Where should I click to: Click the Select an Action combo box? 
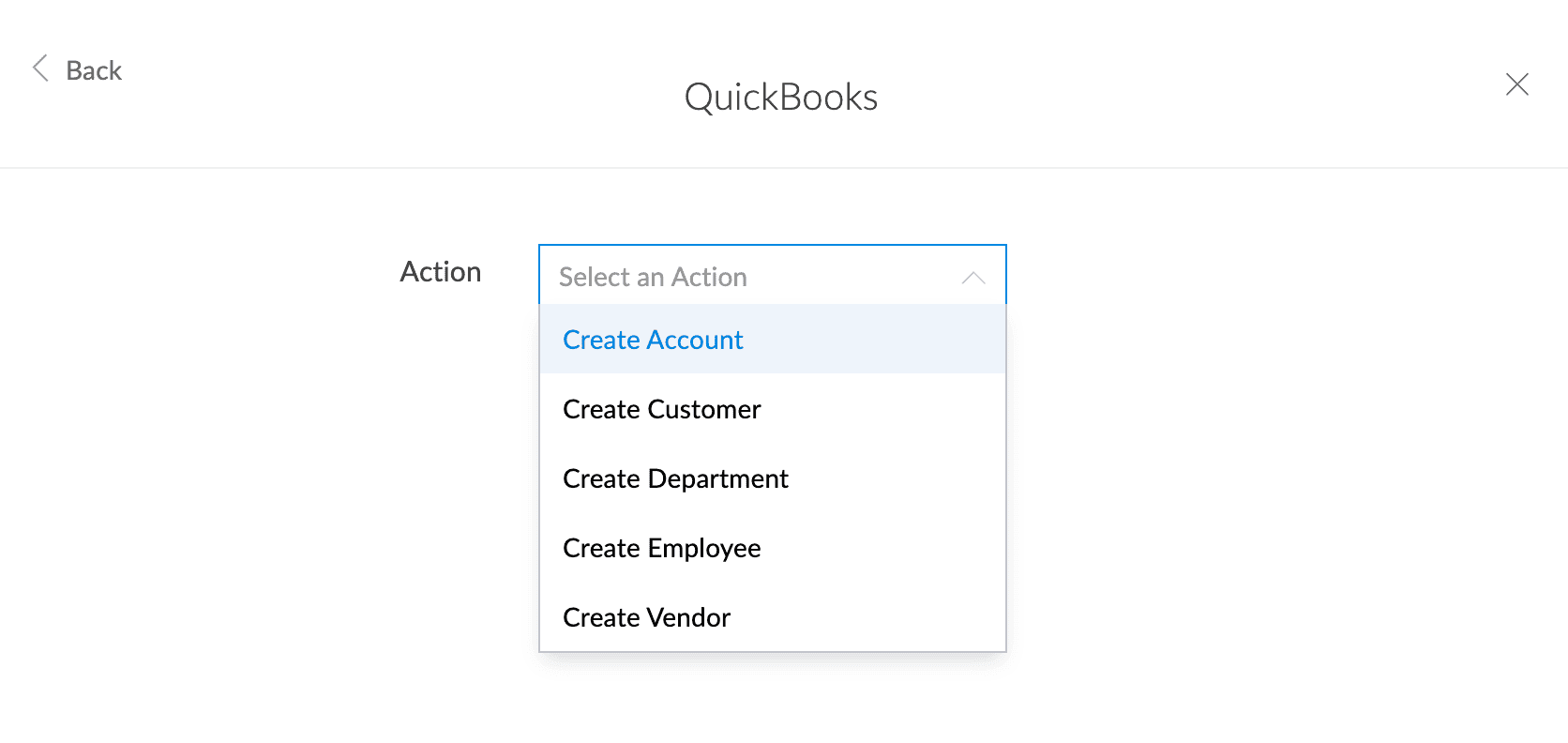coord(773,275)
